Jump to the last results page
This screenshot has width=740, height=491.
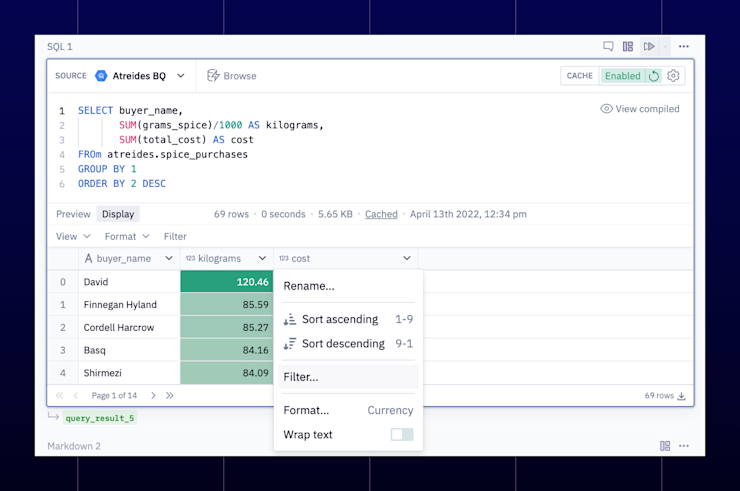tap(169, 395)
